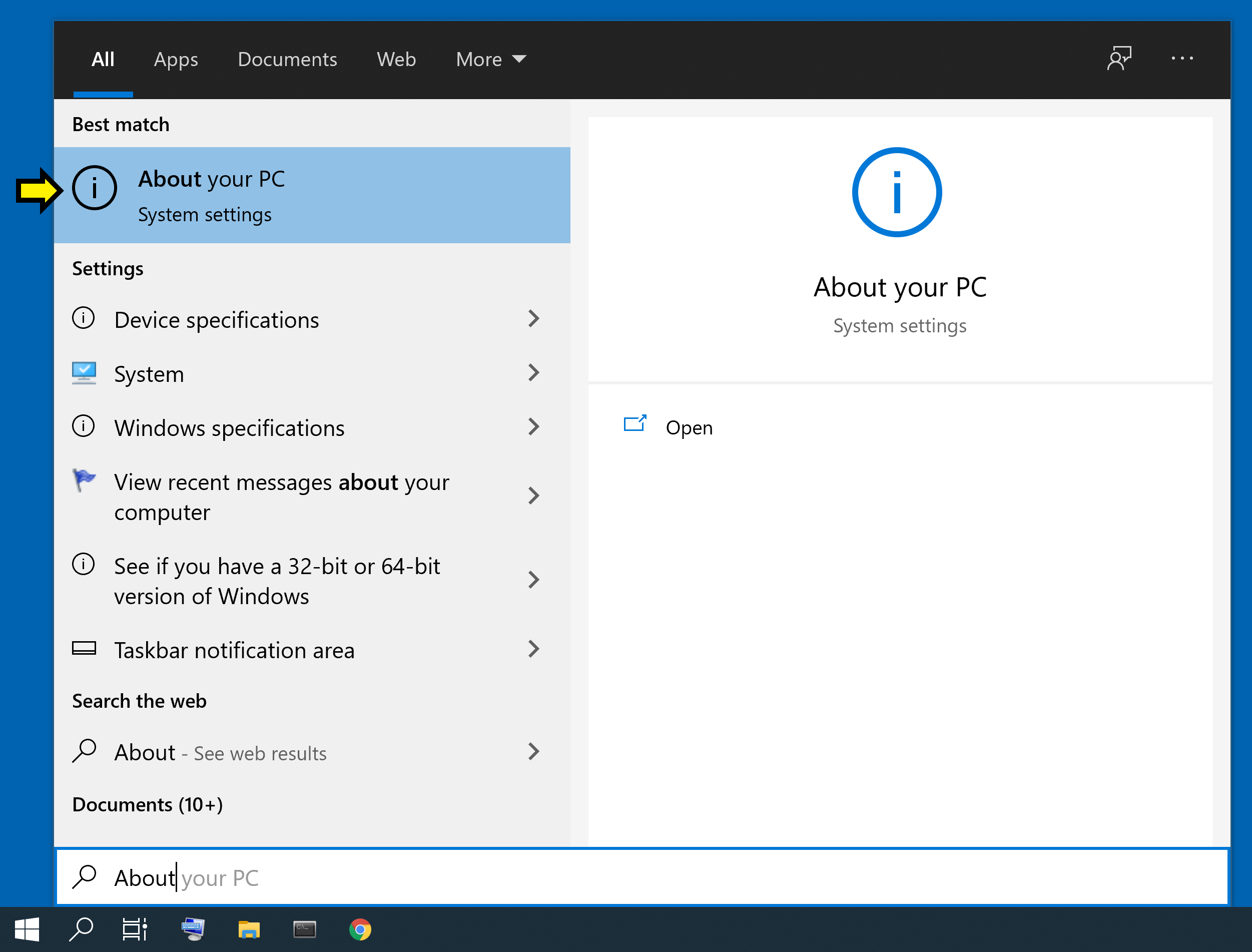This screenshot has width=1252, height=952.
Task: Launch Chrome from the taskbar
Action: pos(360,929)
